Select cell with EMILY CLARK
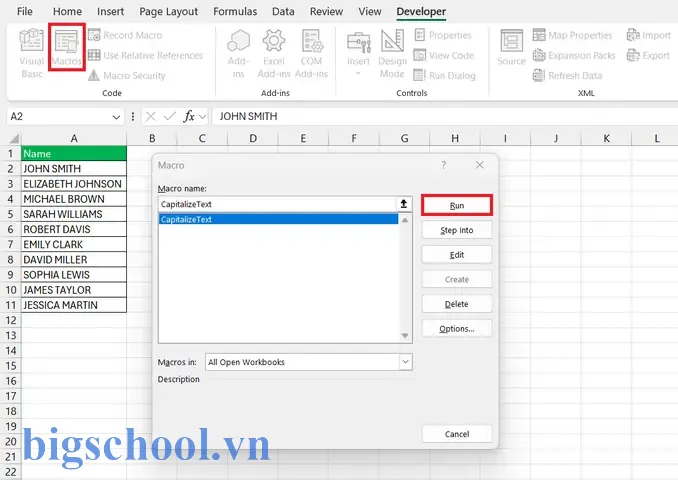The height and width of the screenshot is (480, 678). click(74, 244)
